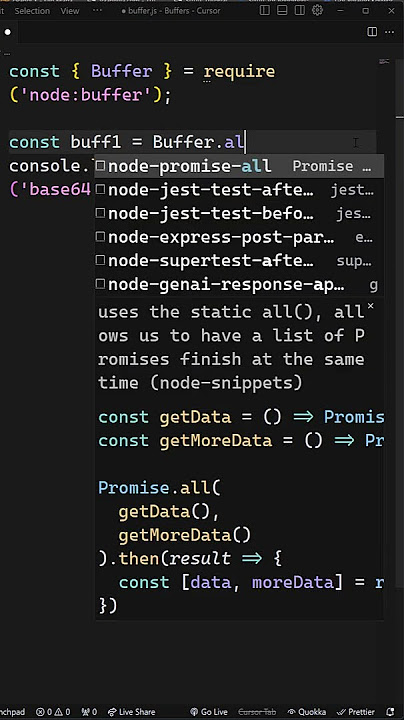The height and width of the screenshot is (720, 404).
Task: Click Go Live in status bar
Action: (x=209, y=712)
